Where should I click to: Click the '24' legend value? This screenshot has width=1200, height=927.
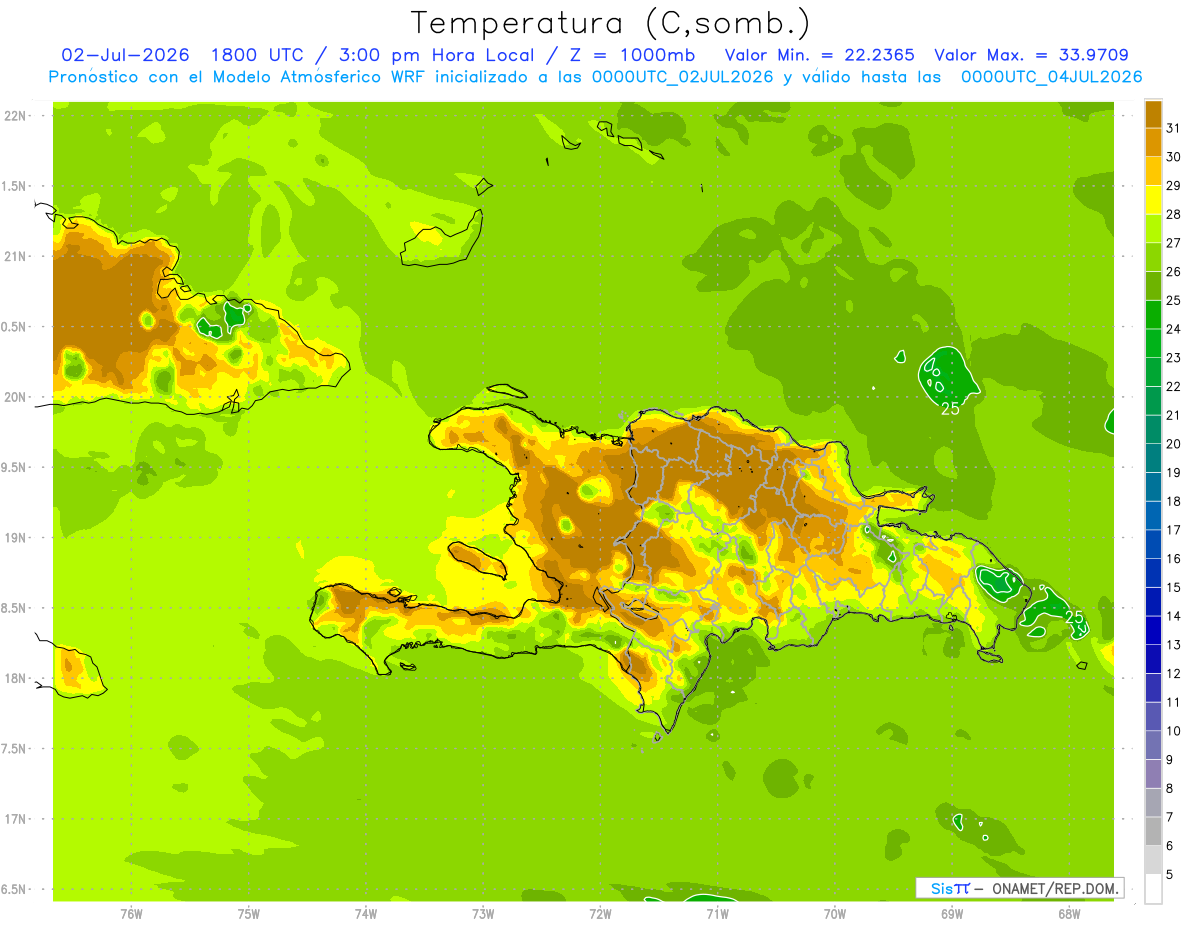point(1174,329)
